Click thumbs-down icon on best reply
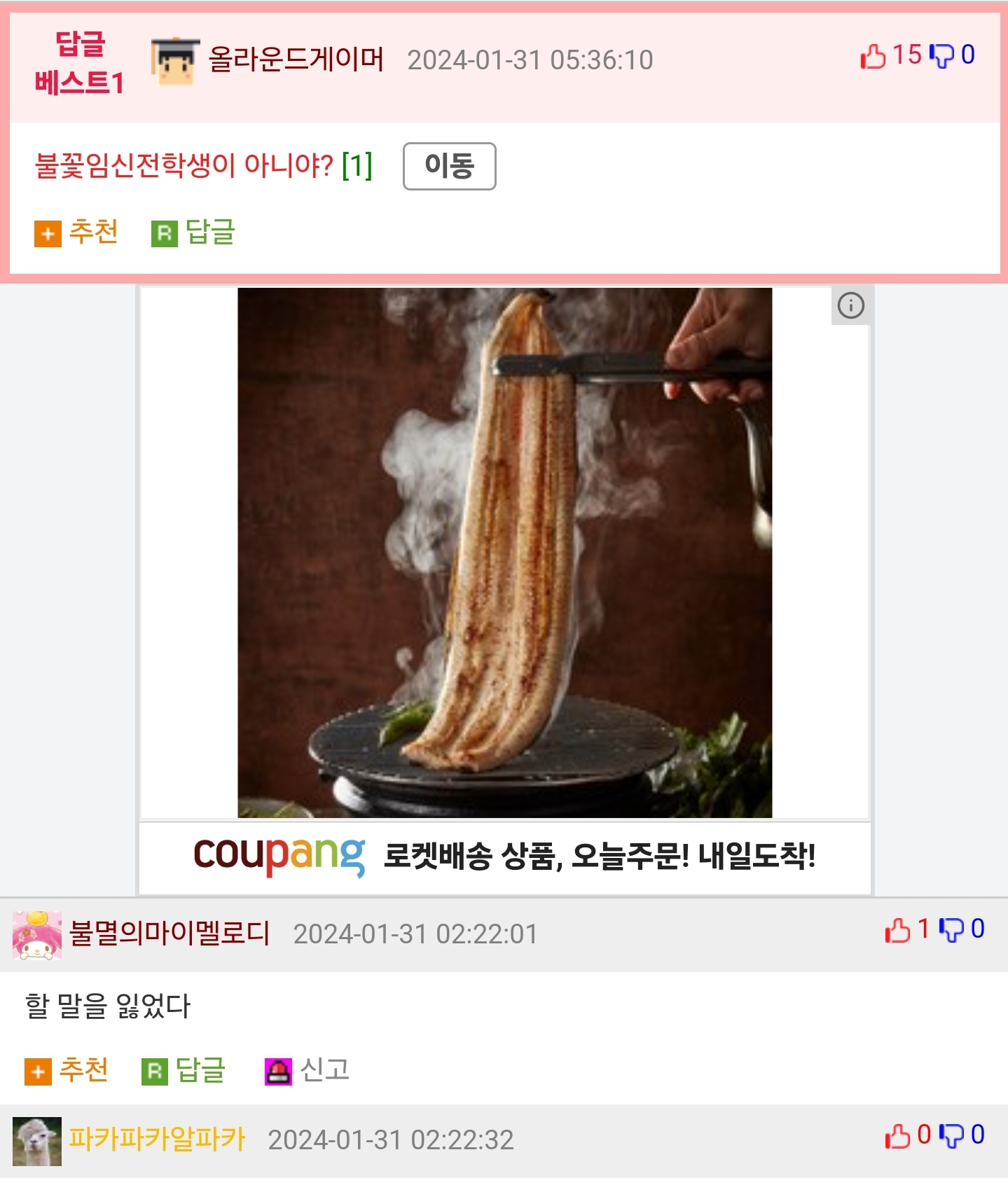Image resolution: width=1008 pixels, height=1192 pixels. pyautogui.click(x=941, y=56)
